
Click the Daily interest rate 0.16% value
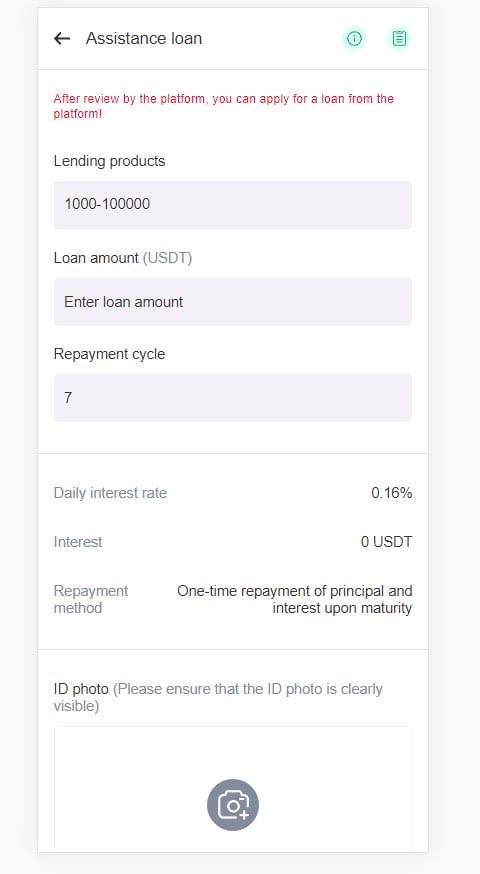point(392,493)
